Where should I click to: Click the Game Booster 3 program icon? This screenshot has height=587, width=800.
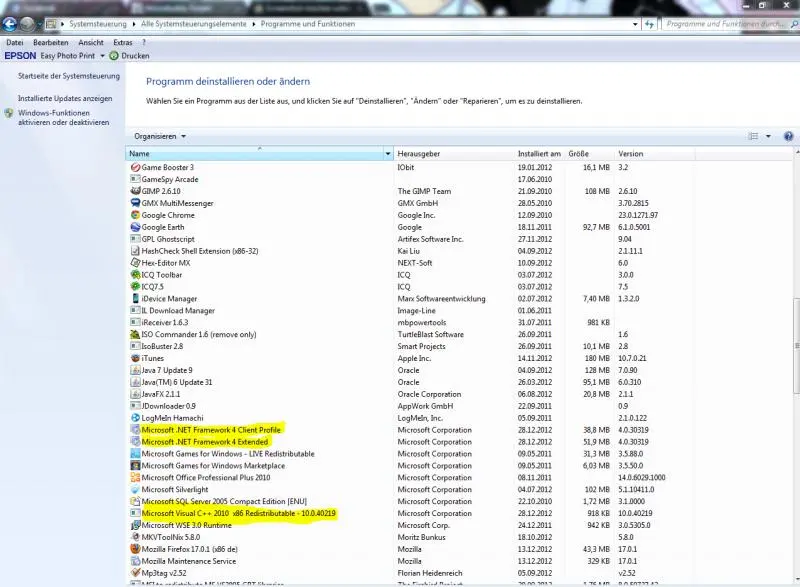pyautogui.click(x=135, y=167)
